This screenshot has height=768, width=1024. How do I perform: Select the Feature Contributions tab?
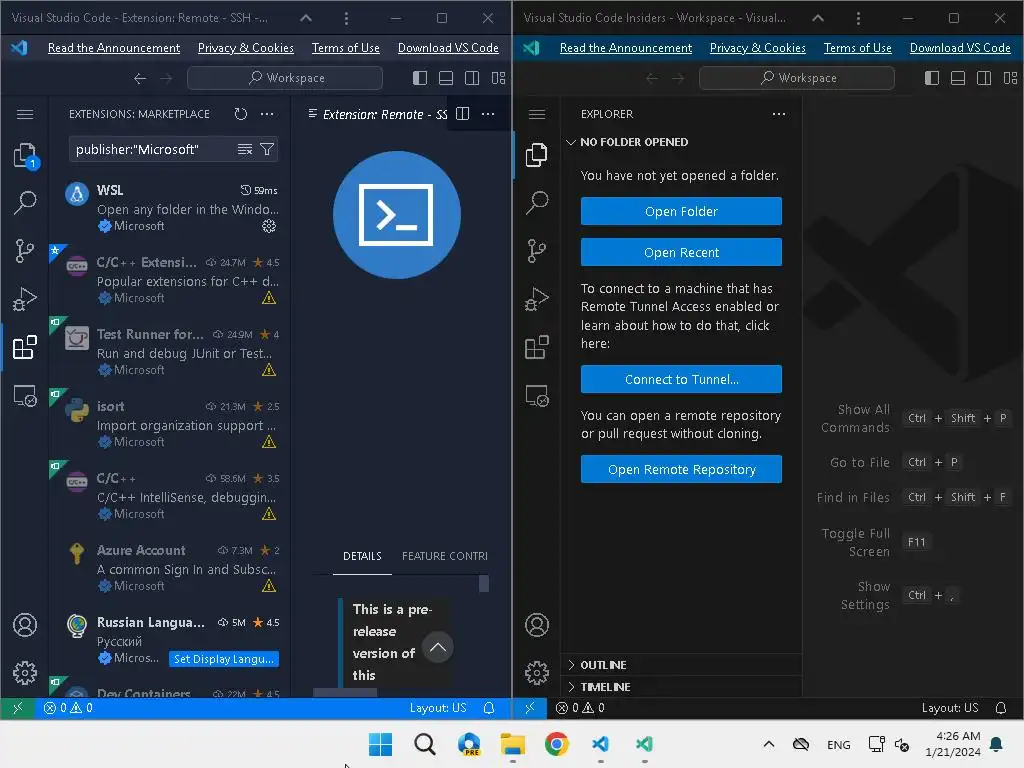coord(445,556)
